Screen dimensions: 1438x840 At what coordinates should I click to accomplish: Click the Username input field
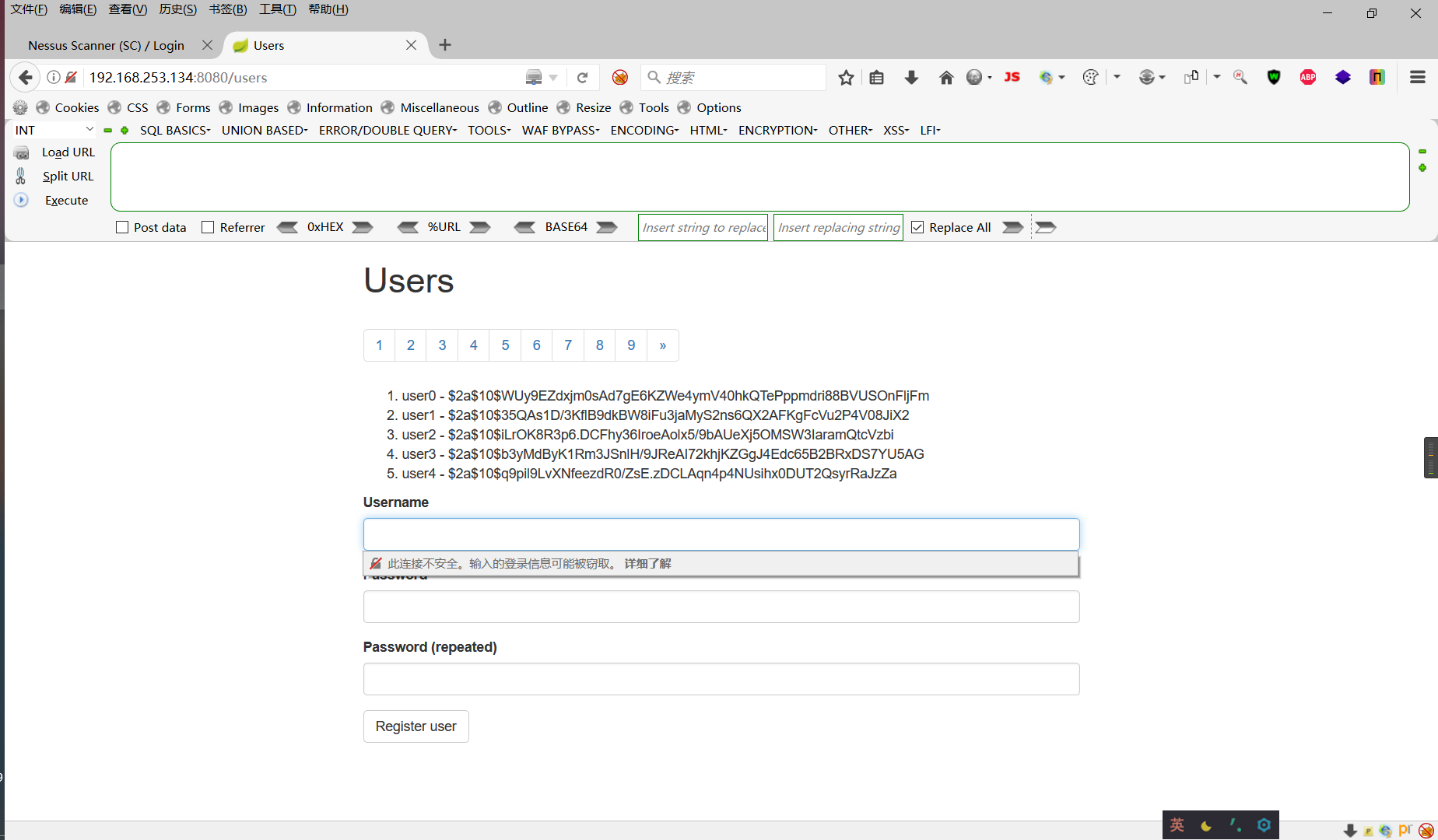click(x=721, y=534)
